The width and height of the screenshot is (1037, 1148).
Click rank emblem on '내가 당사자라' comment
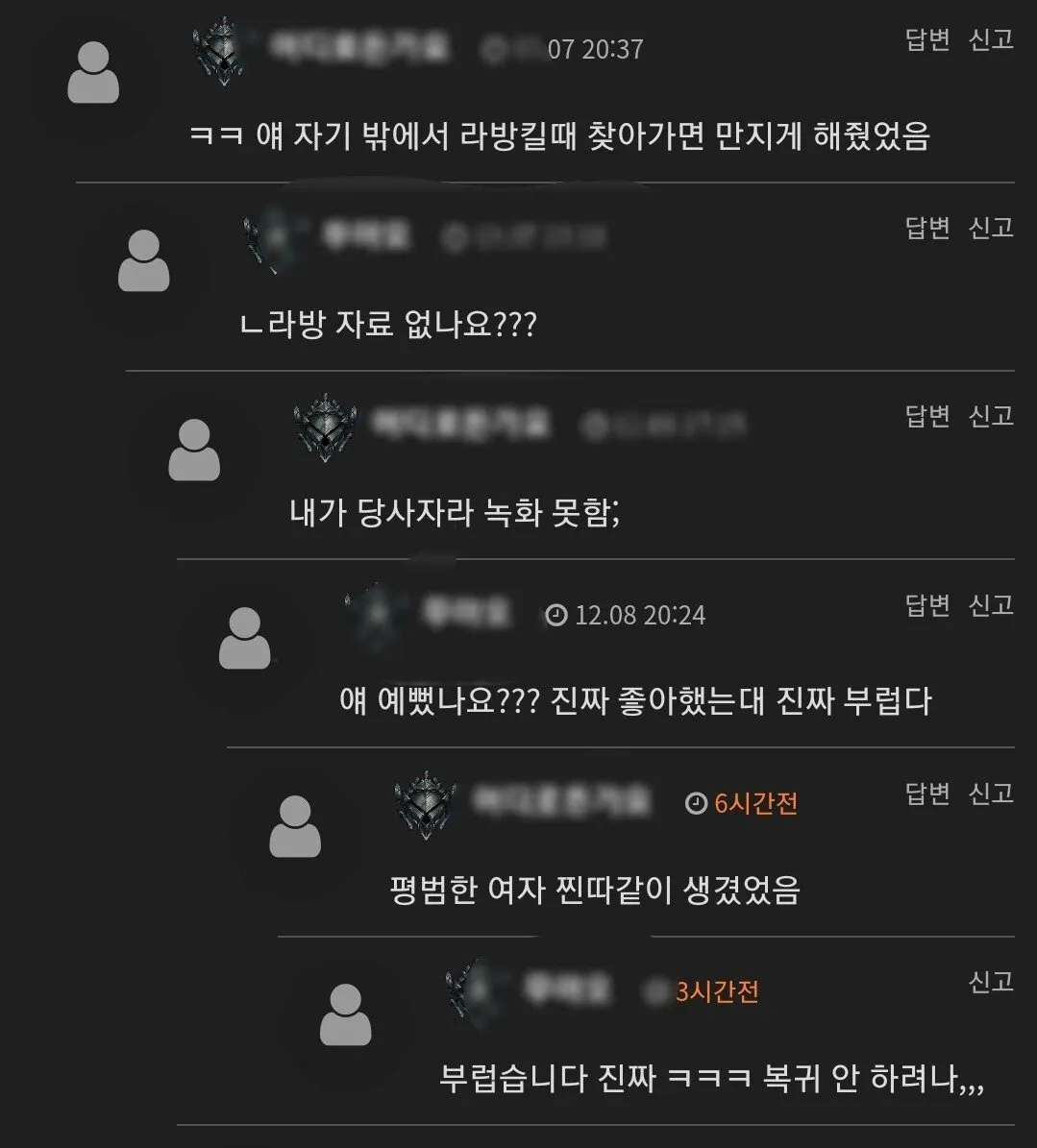pos(325,427)
